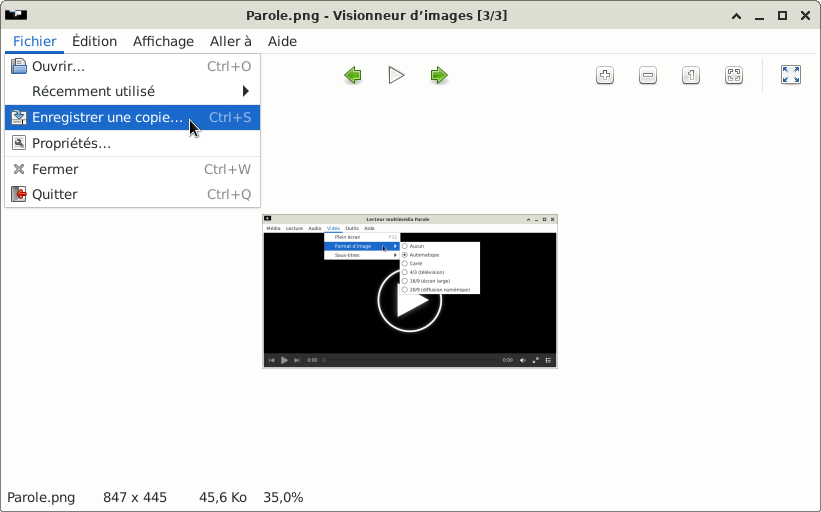
Task: Click the Propriétés wrench icon
Action: 19,143
